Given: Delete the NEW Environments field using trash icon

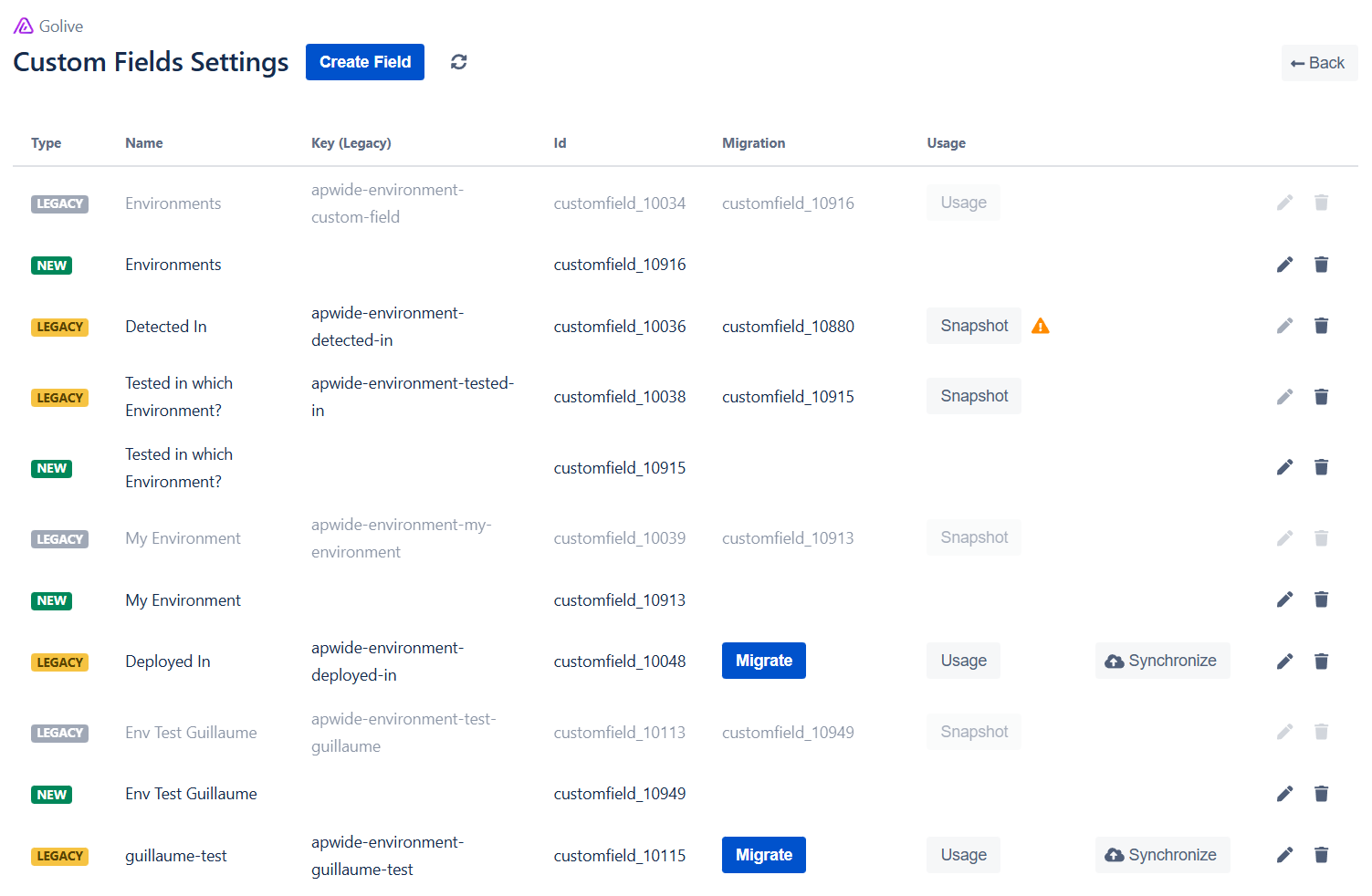Looking at the screenshot, I should point(1321,265).
